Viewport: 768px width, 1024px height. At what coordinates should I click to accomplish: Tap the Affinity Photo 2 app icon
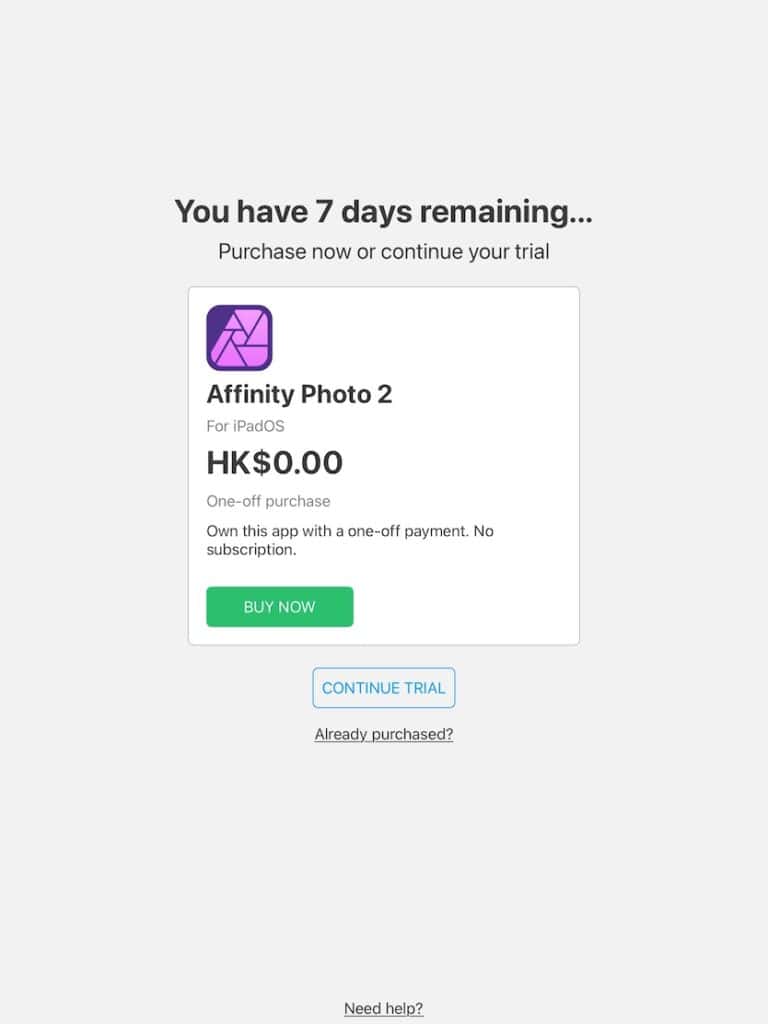pos(239,338)
